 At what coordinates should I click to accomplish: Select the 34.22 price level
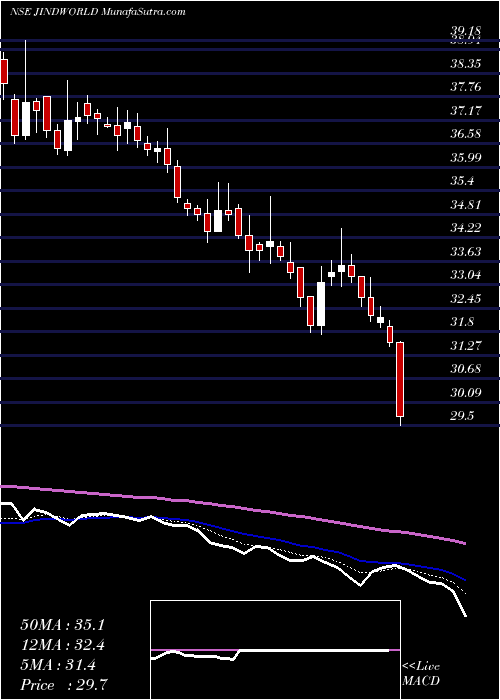[465, 228]
